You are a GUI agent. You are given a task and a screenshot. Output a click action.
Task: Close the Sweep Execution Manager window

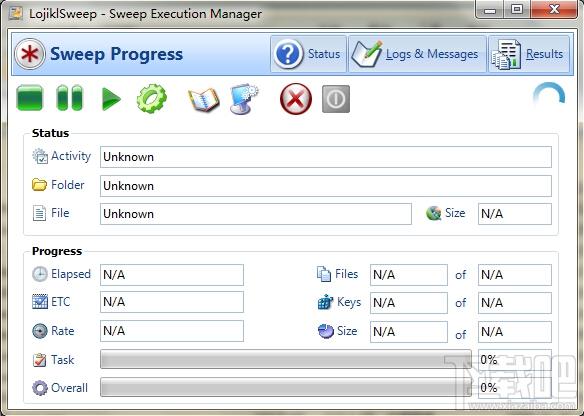(554, 10)
